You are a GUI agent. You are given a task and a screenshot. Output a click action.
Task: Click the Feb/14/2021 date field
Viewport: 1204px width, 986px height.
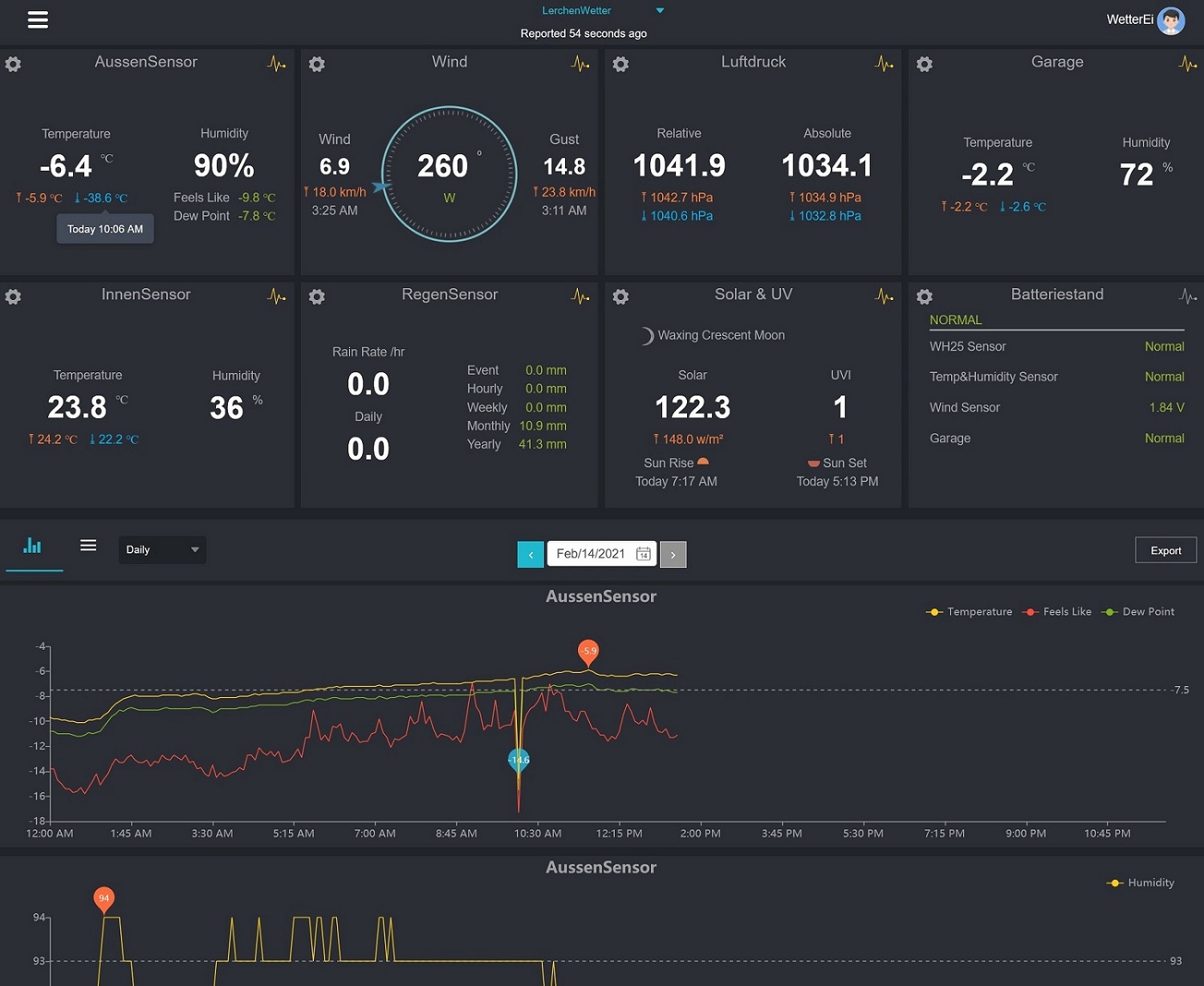click(602, 554)
